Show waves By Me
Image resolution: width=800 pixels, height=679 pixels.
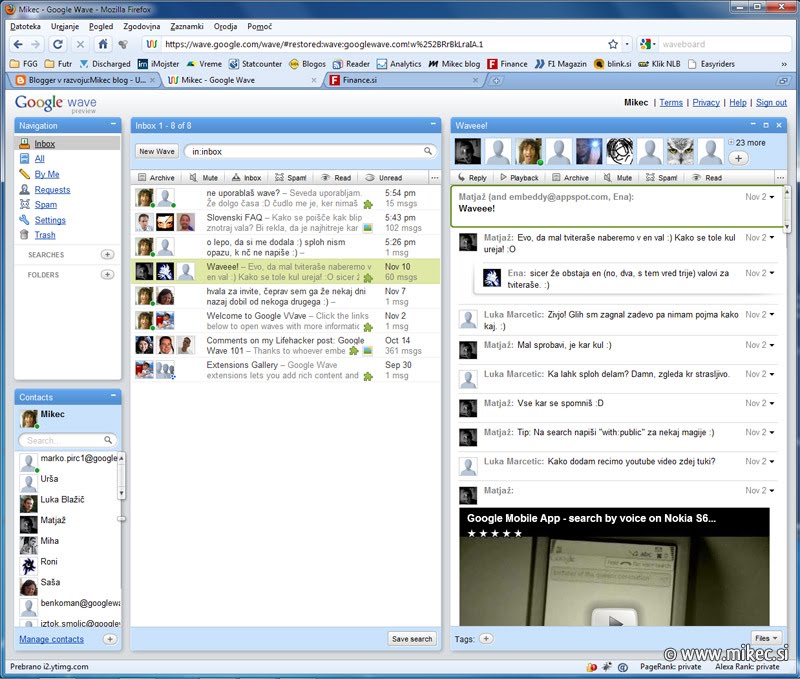(47, 174)
